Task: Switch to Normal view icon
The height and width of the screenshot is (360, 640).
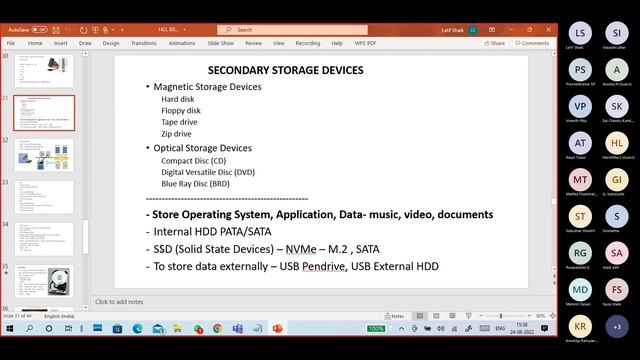Action: coord(420,316)
